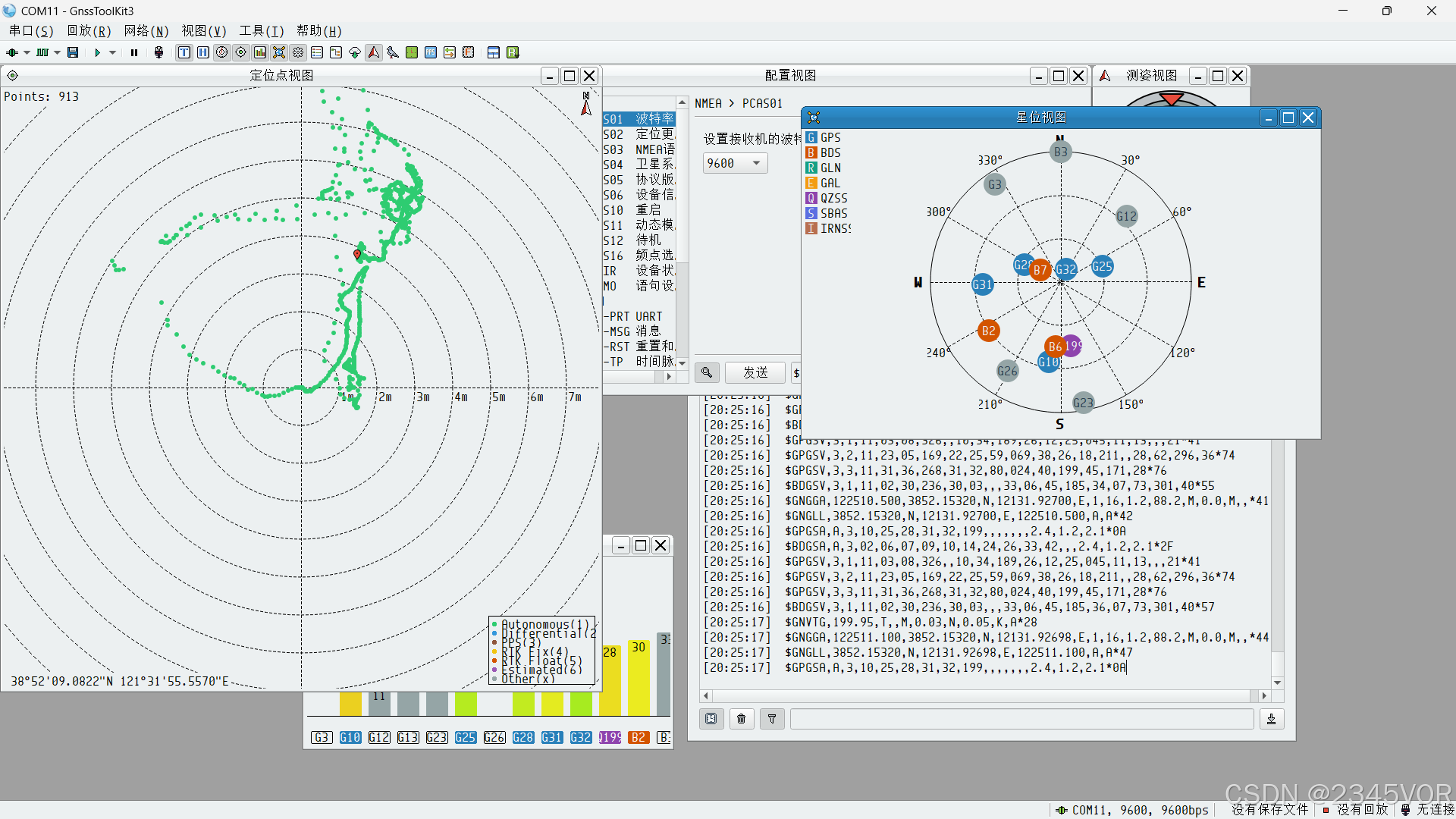Select S10 重启 in the command list

(639, 210)
